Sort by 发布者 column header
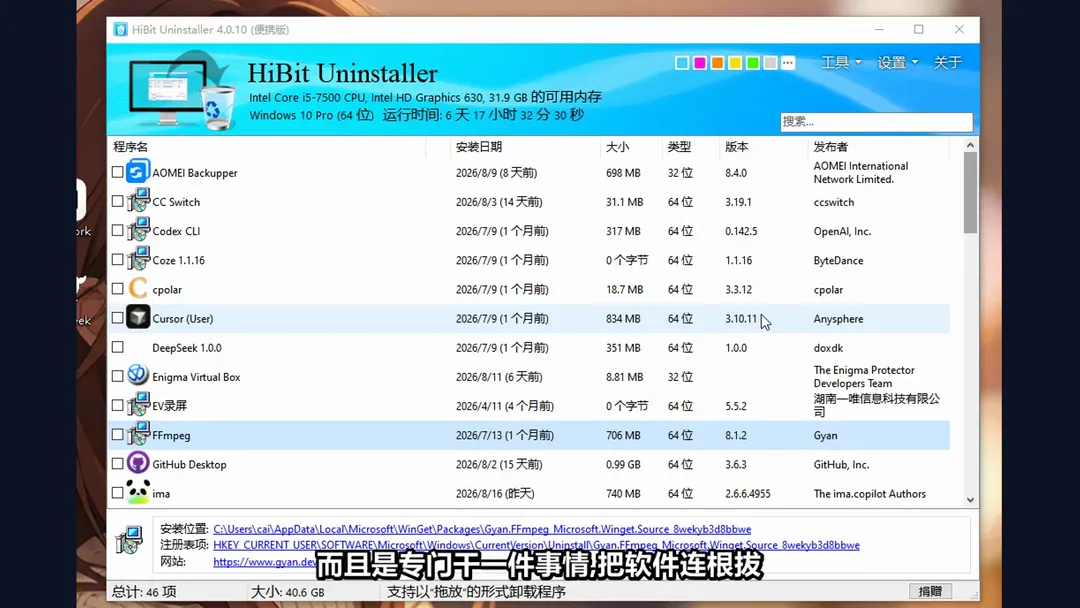Image resolution: width=1080 pixels, height=608 pixels. point(831,147)
